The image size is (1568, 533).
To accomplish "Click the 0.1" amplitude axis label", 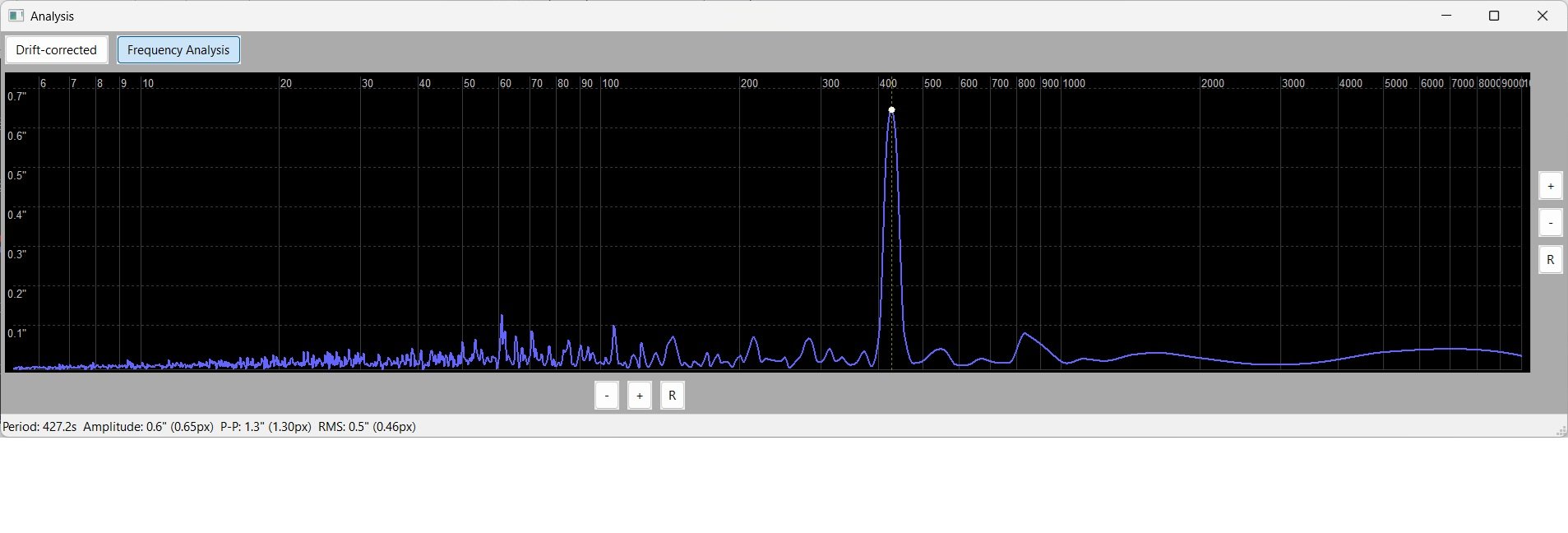I will tap(17, 333).
